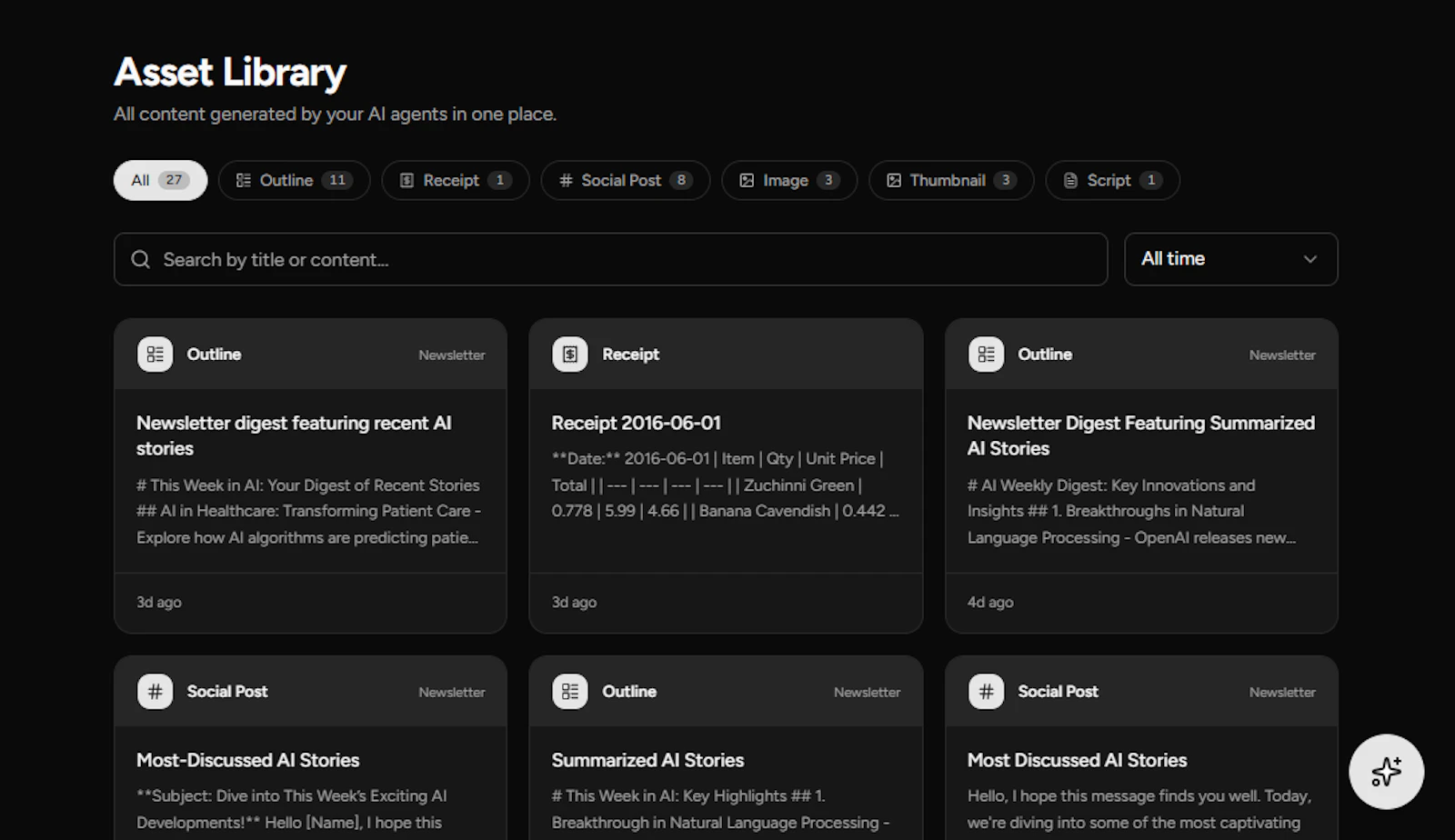Image resolution: width=1455 pixels, height=840 pixels.
Task: Filter assets by Image
Action: point(789,180)
